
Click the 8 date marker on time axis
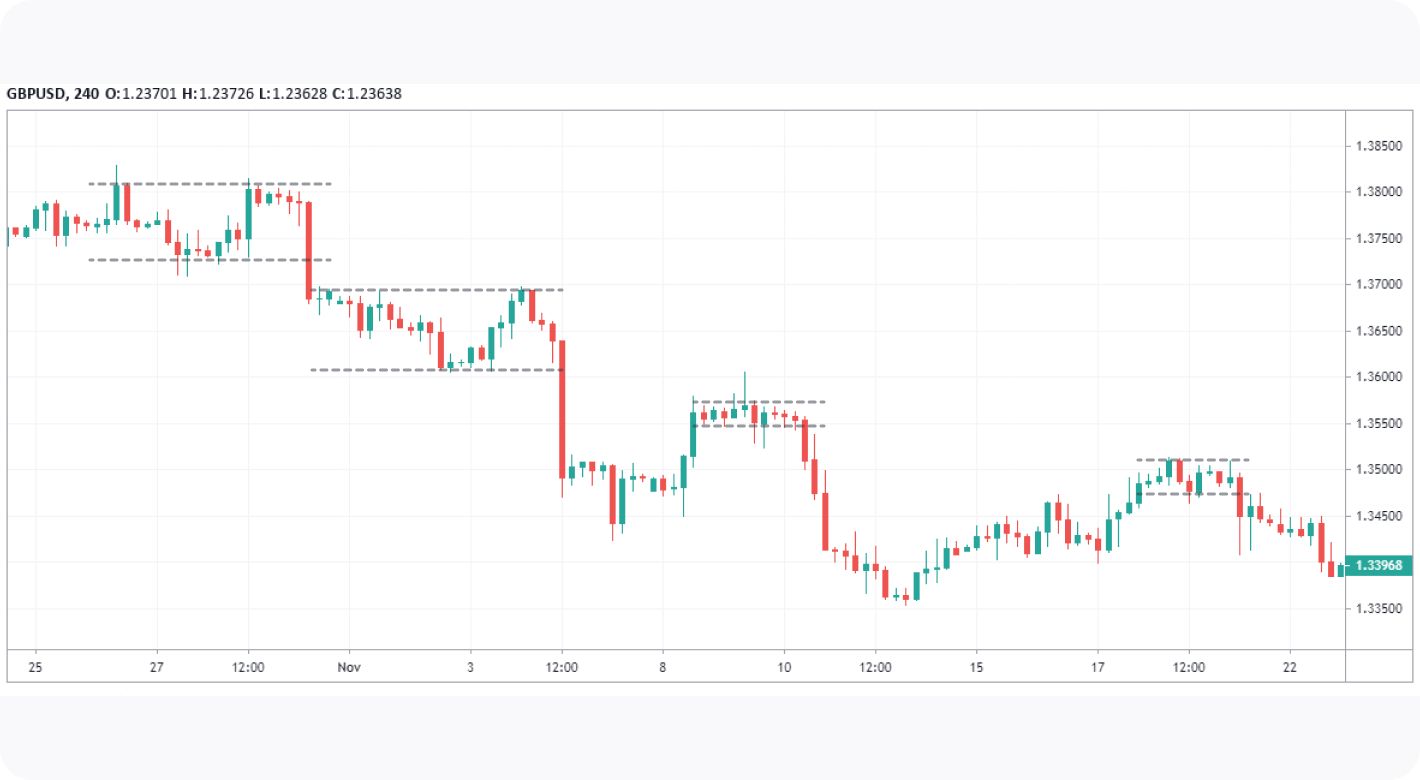[662, 667]
